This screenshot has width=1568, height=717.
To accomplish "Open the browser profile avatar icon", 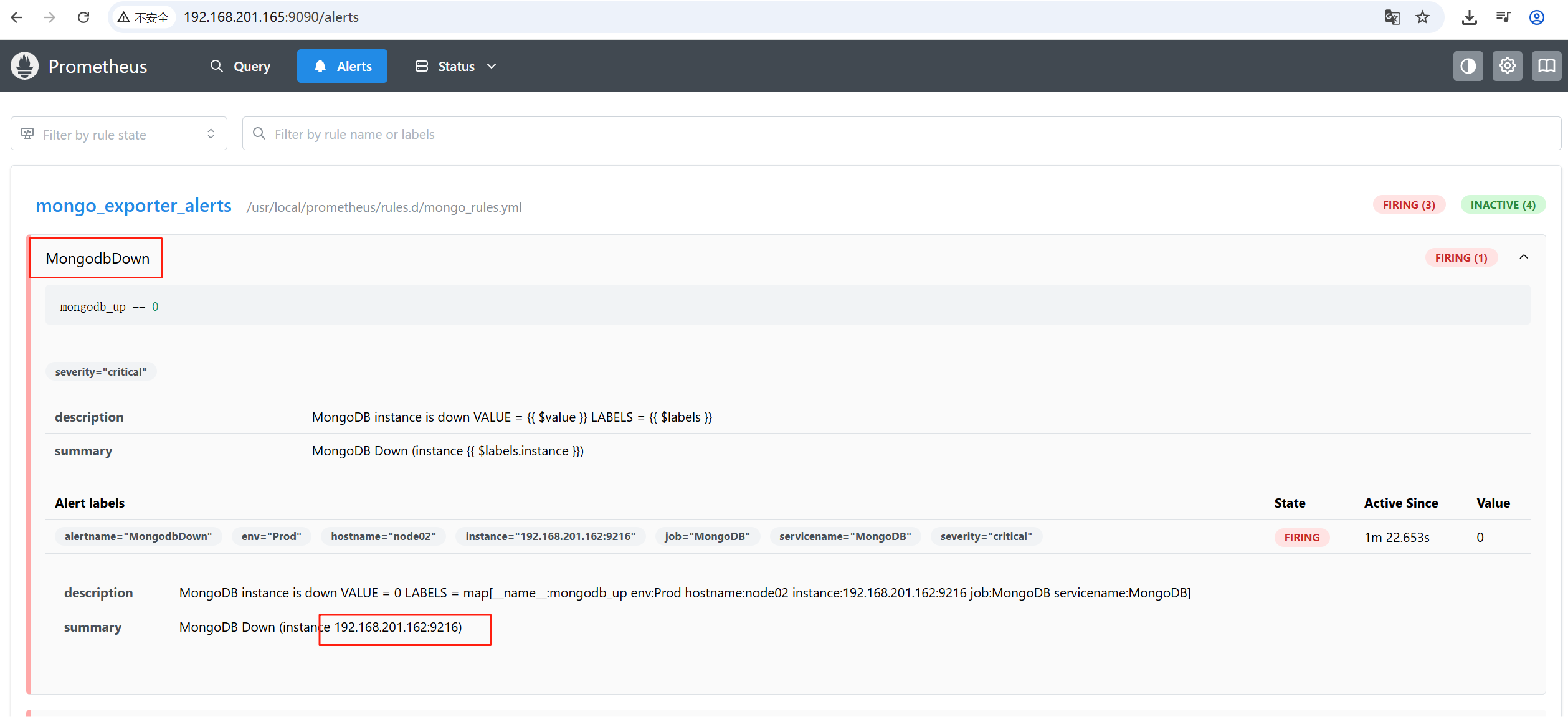I will point(1536,17).
